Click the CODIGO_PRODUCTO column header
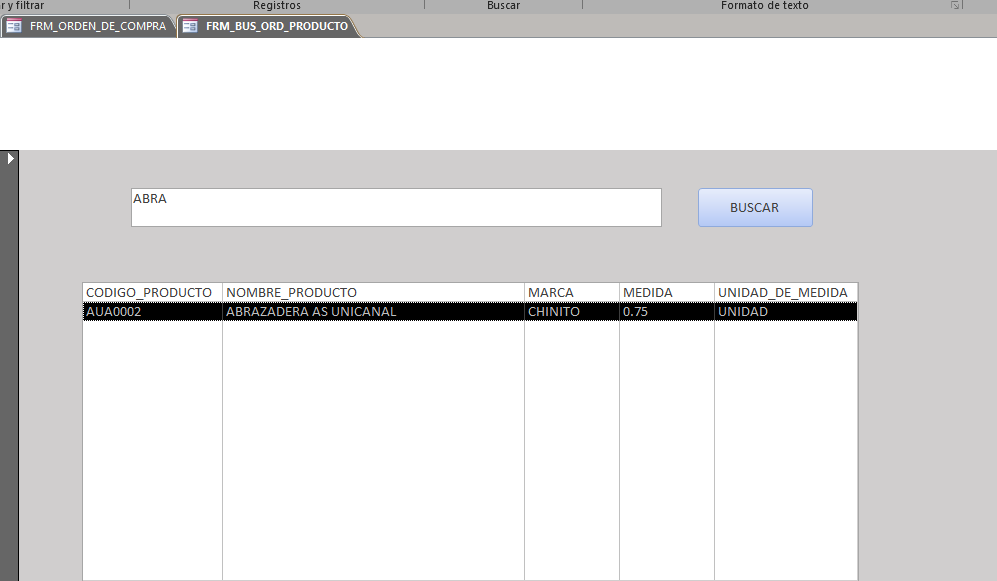Screen dimensions: 997x581 (x=149, y=292)
